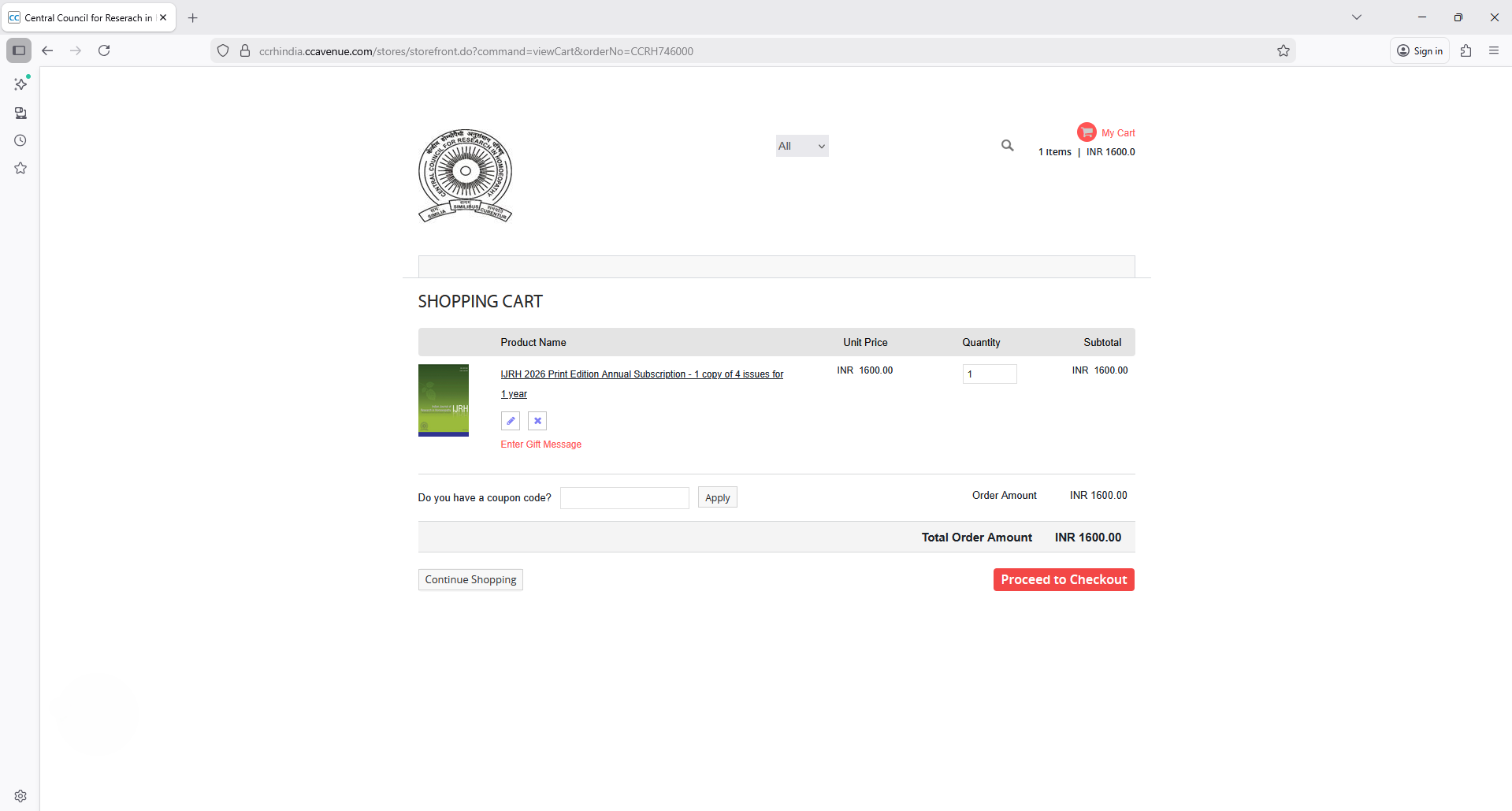1512x811 pixels.
Task: Click the Continue Shopping button
Action: click(x=470, y=580)
